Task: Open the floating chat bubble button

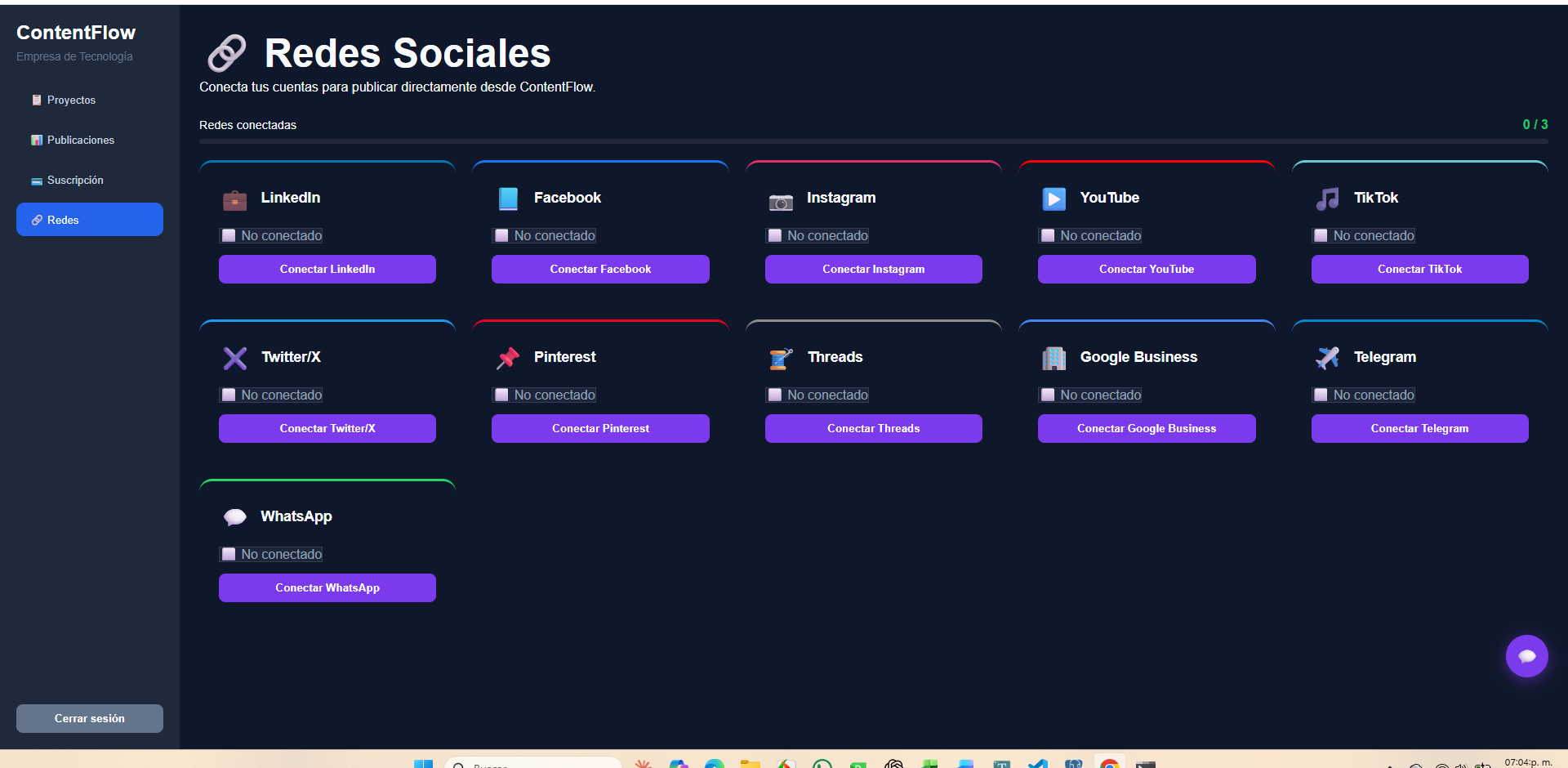Action: pyautogui.click(x=1526, y=656)
